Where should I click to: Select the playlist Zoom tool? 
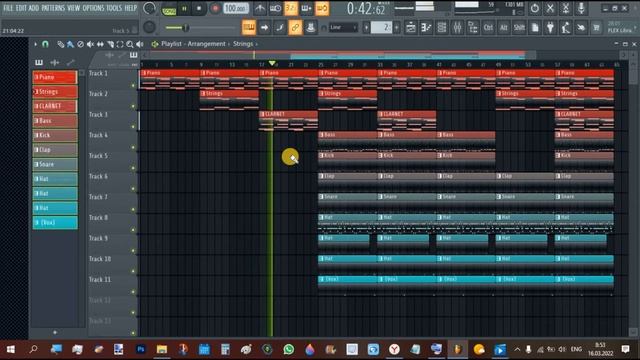(130, 44)
